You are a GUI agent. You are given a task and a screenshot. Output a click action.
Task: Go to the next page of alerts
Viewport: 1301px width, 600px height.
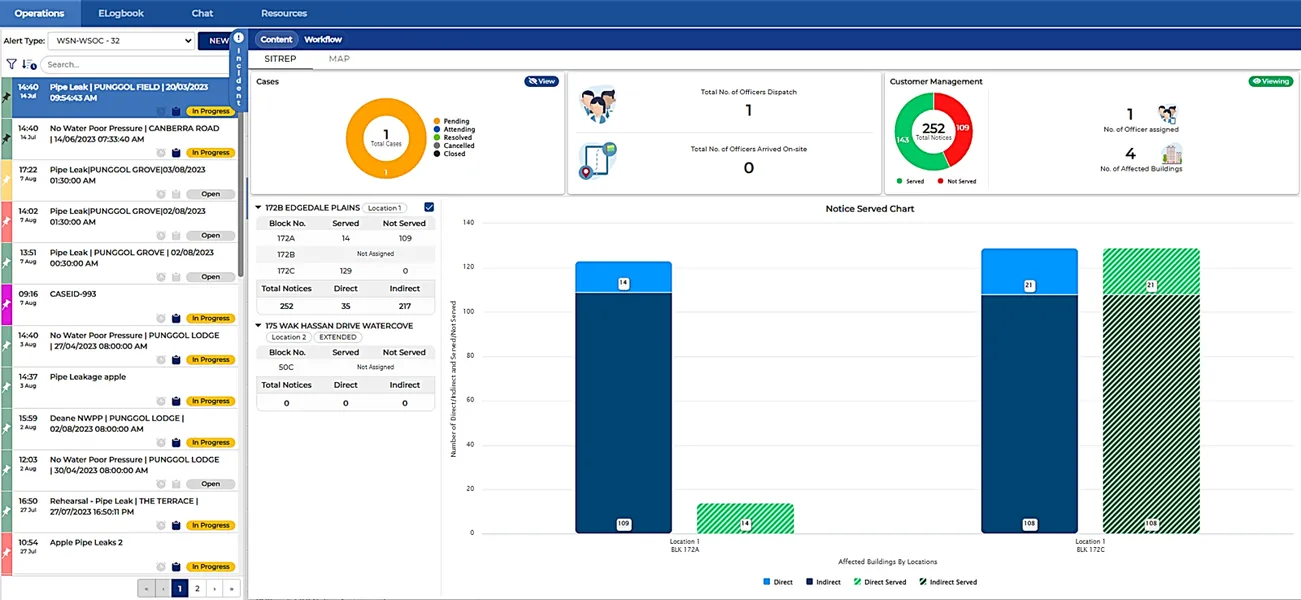[214, 589]
